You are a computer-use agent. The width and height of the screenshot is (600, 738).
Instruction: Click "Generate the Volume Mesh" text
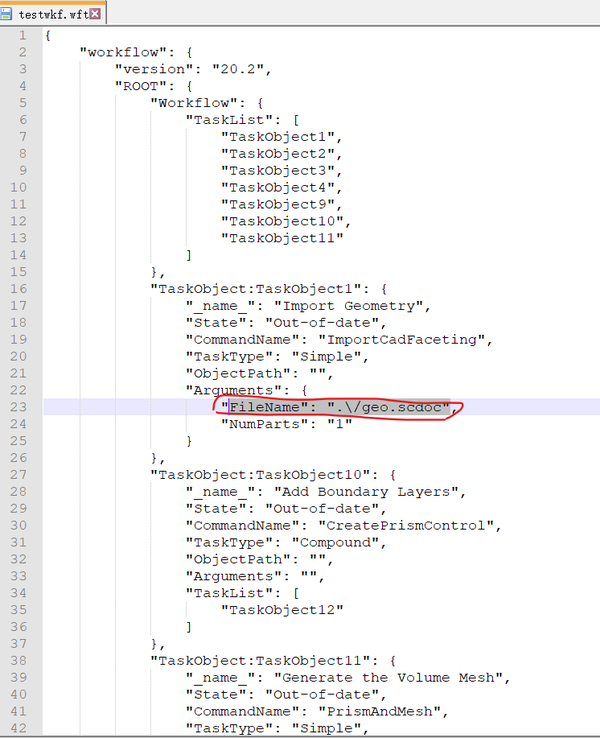[x=388, y=677]
